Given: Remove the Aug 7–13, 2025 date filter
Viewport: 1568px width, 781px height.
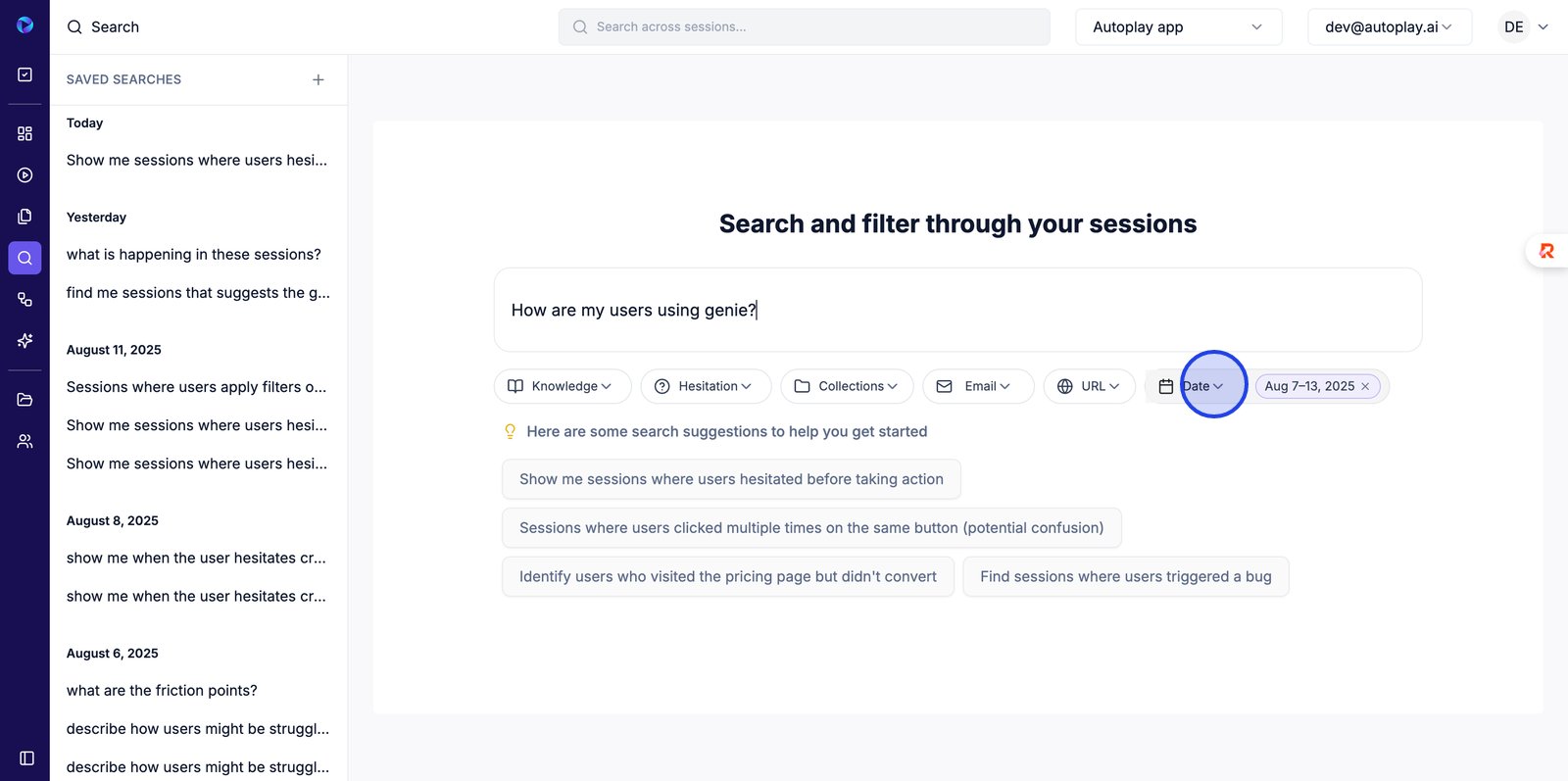Looking at the screenshot, I should (x=1365, y=387).
